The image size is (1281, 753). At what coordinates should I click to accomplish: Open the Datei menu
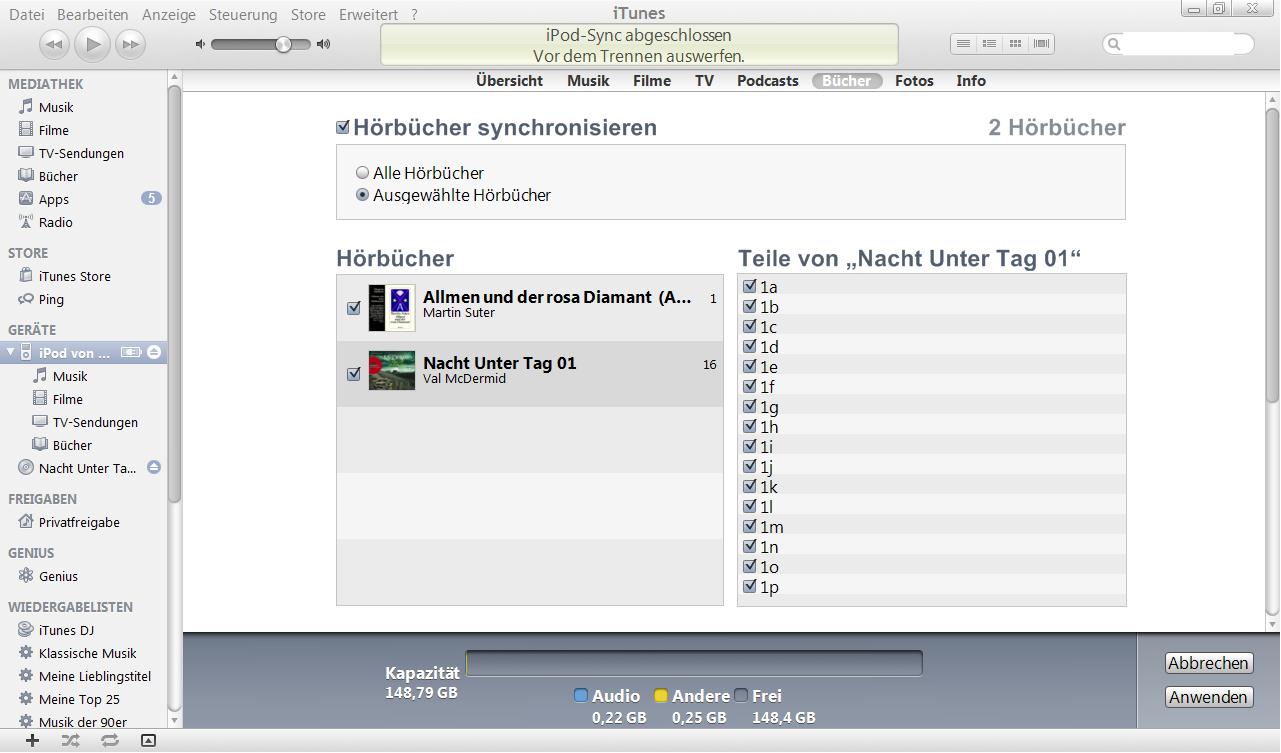(x=26, y=14)
